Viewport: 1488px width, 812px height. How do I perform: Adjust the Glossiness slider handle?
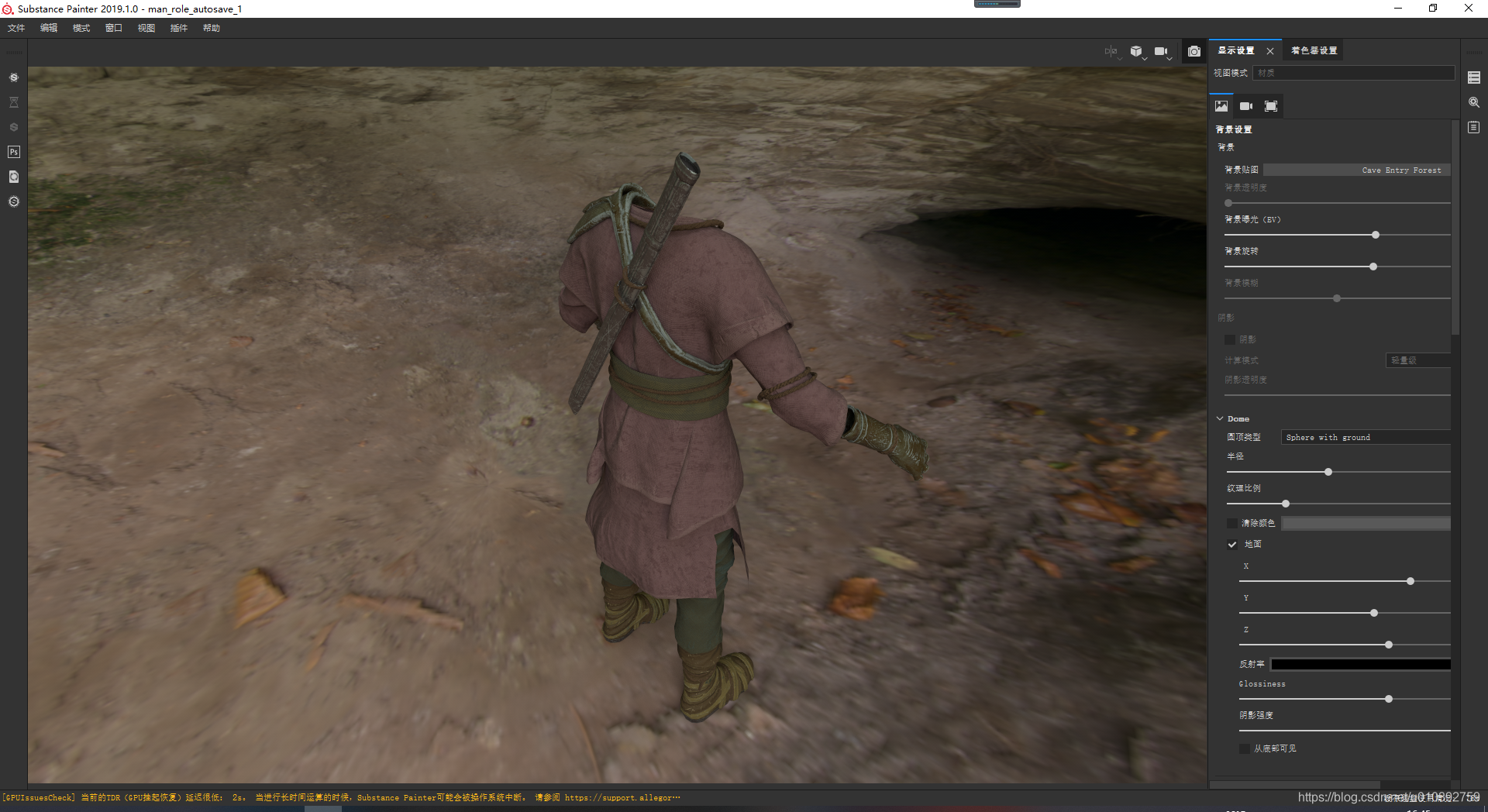pyautogui.click(x=1389, y=699)
